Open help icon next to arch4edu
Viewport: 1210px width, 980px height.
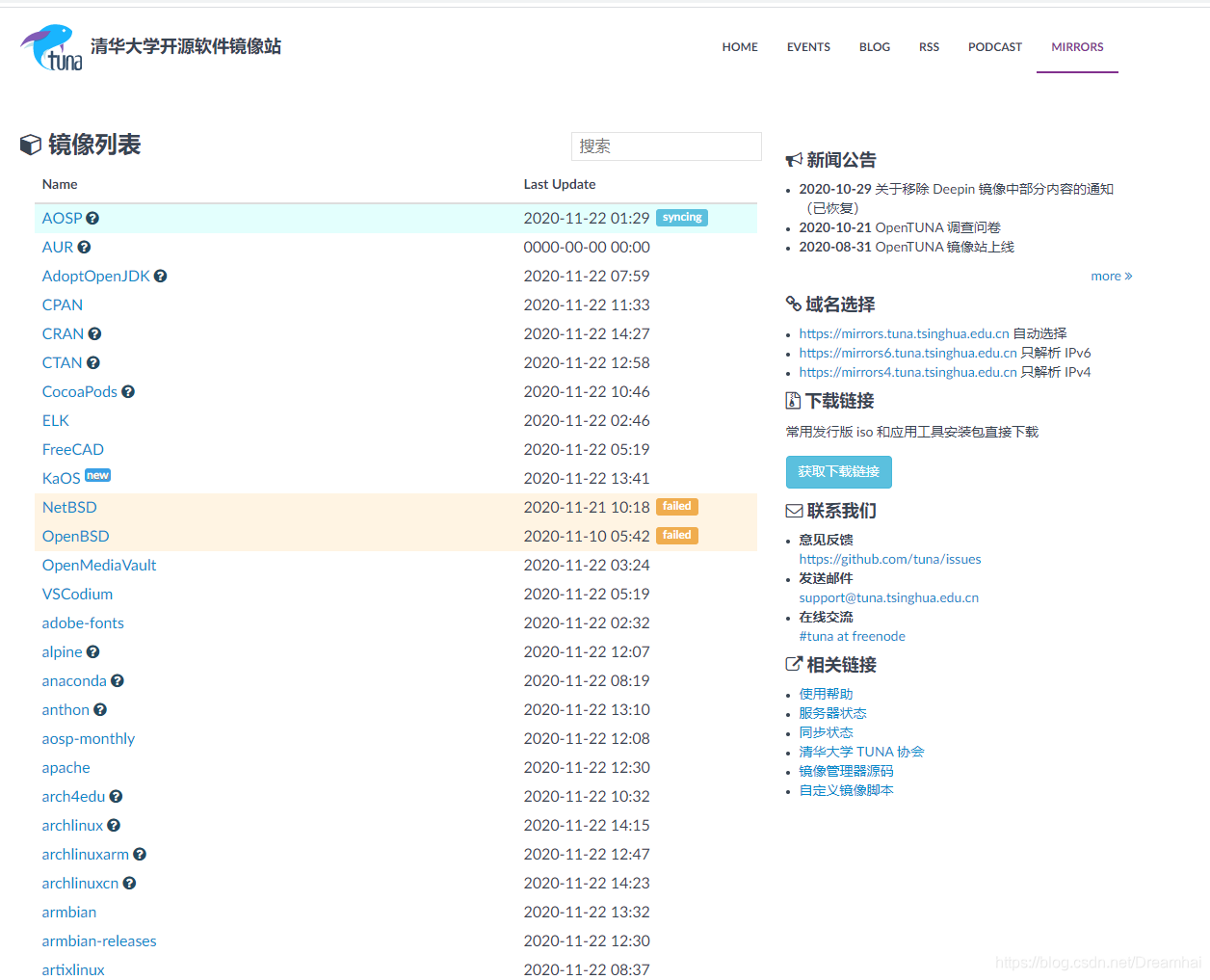[x=116, y=797]
